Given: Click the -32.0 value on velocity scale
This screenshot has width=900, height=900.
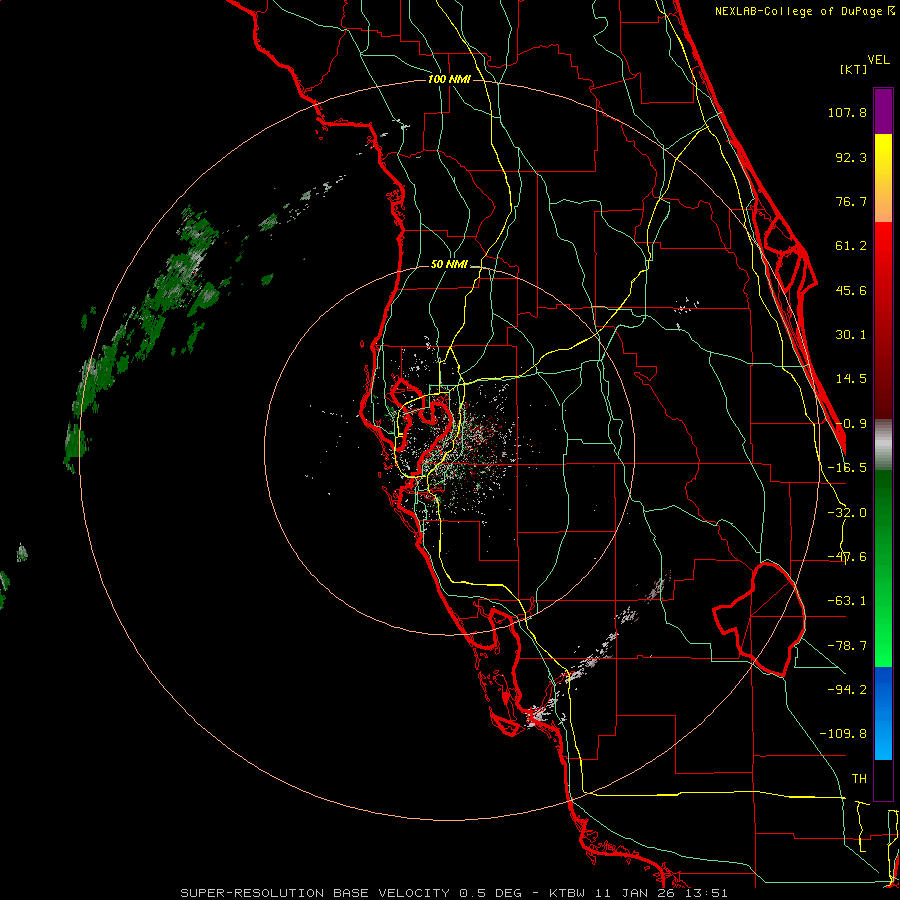Looking at the screenshot, I should point(847,513).
